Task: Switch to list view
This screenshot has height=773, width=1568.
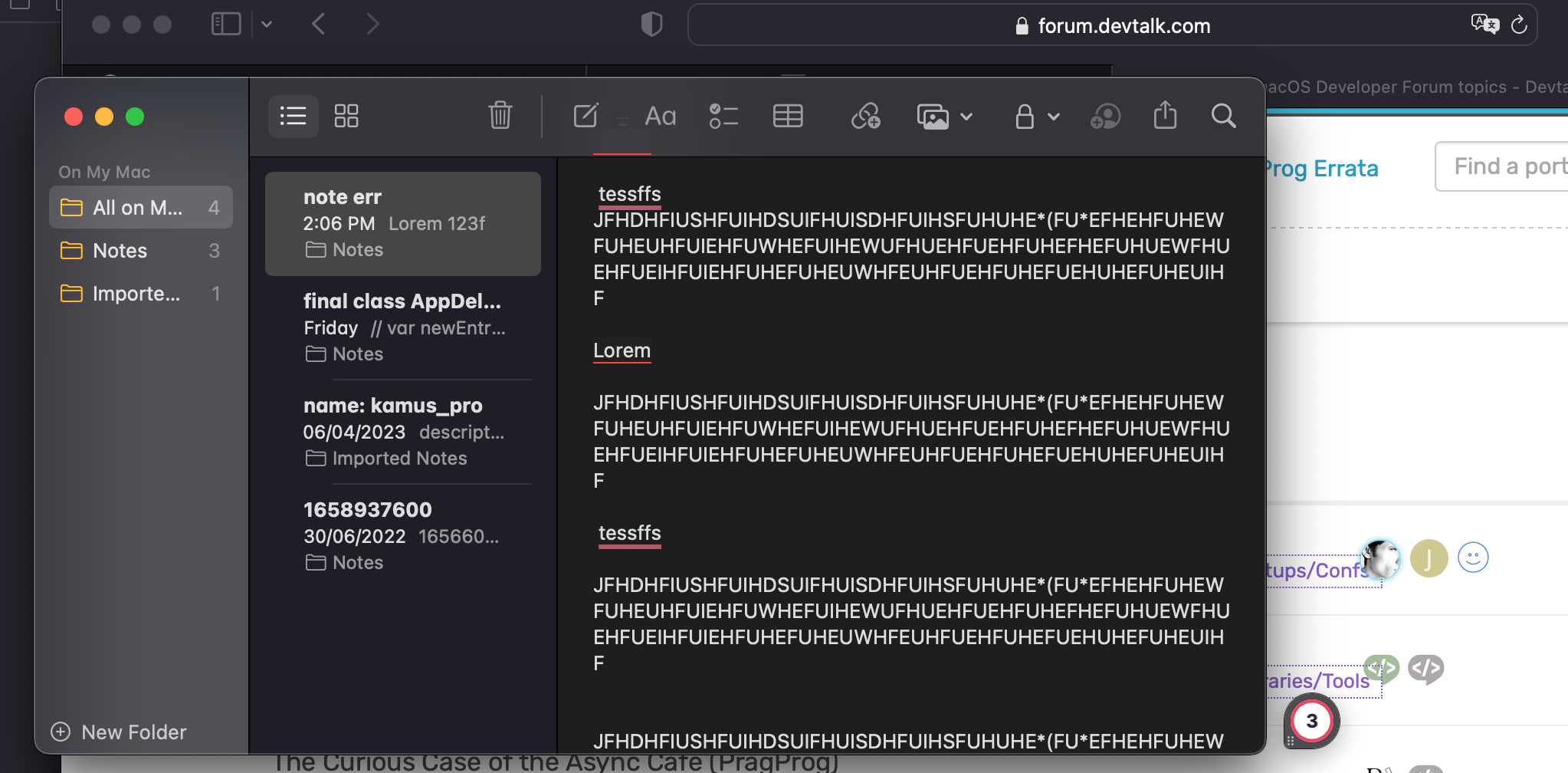Action: point(293,116)
